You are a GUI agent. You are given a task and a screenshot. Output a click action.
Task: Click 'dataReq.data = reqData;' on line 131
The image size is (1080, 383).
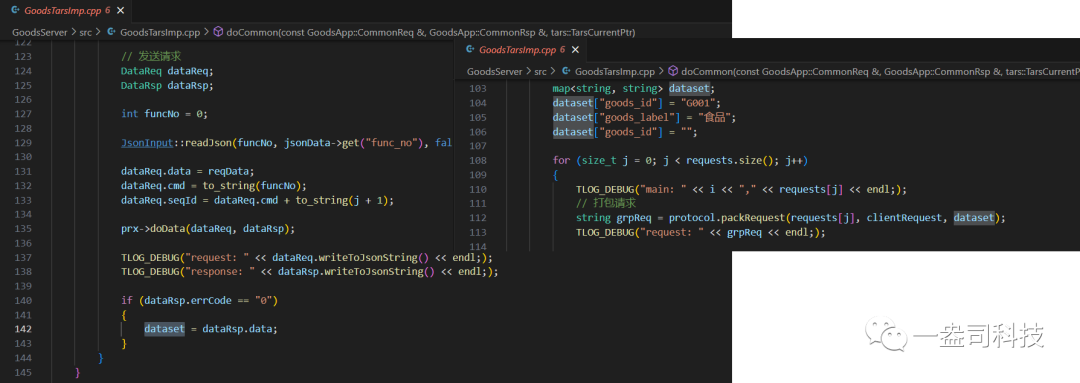click(x=187, y=172)
